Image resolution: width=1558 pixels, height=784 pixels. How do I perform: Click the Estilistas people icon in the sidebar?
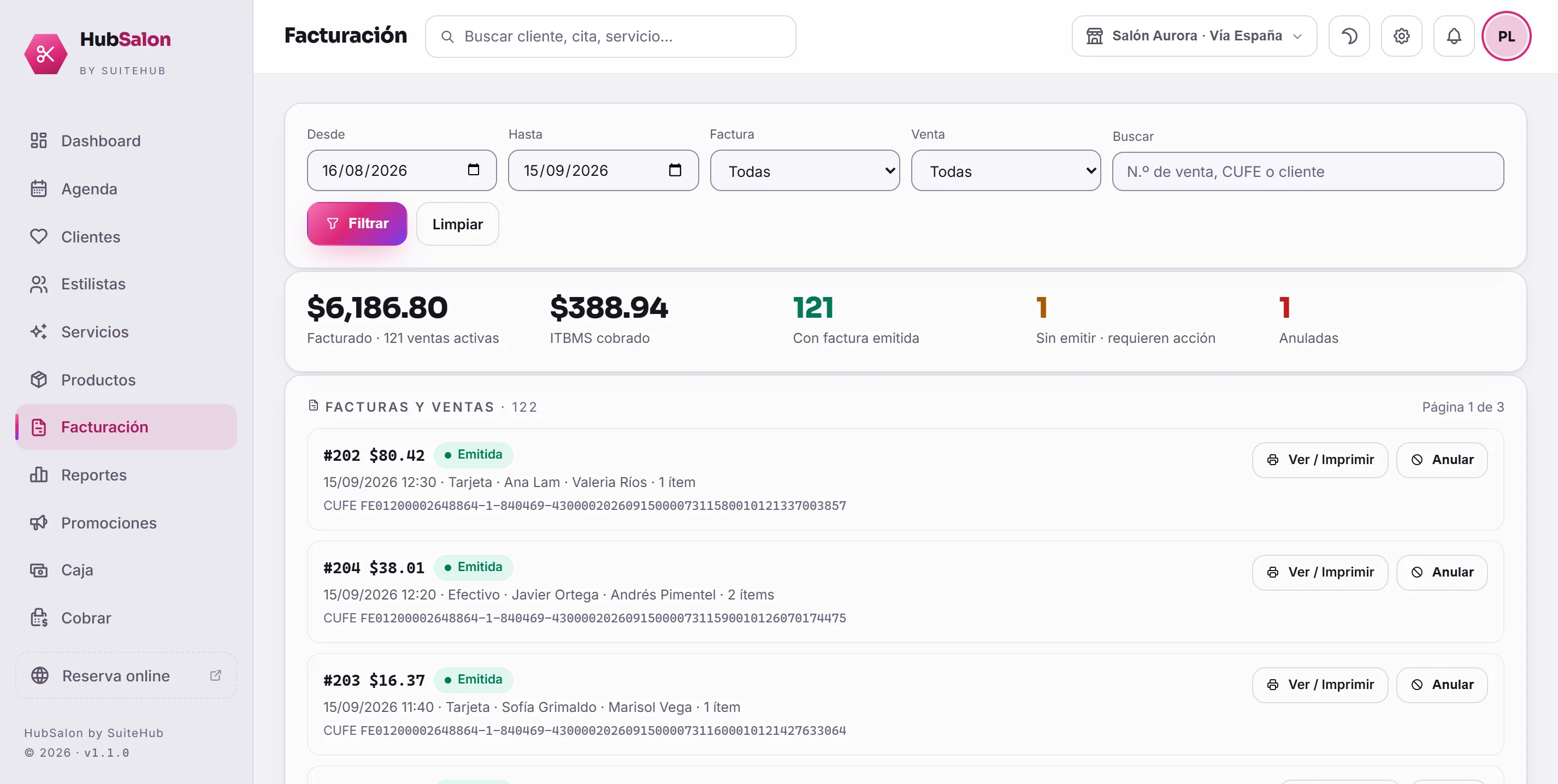point(39,284)
